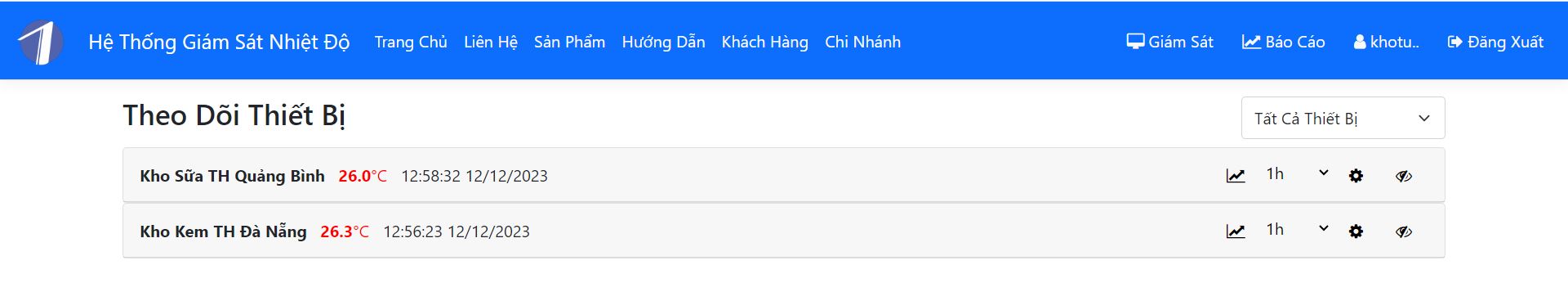Open the Khách Hàng link

pyautogui.click(x=764, y=42)
